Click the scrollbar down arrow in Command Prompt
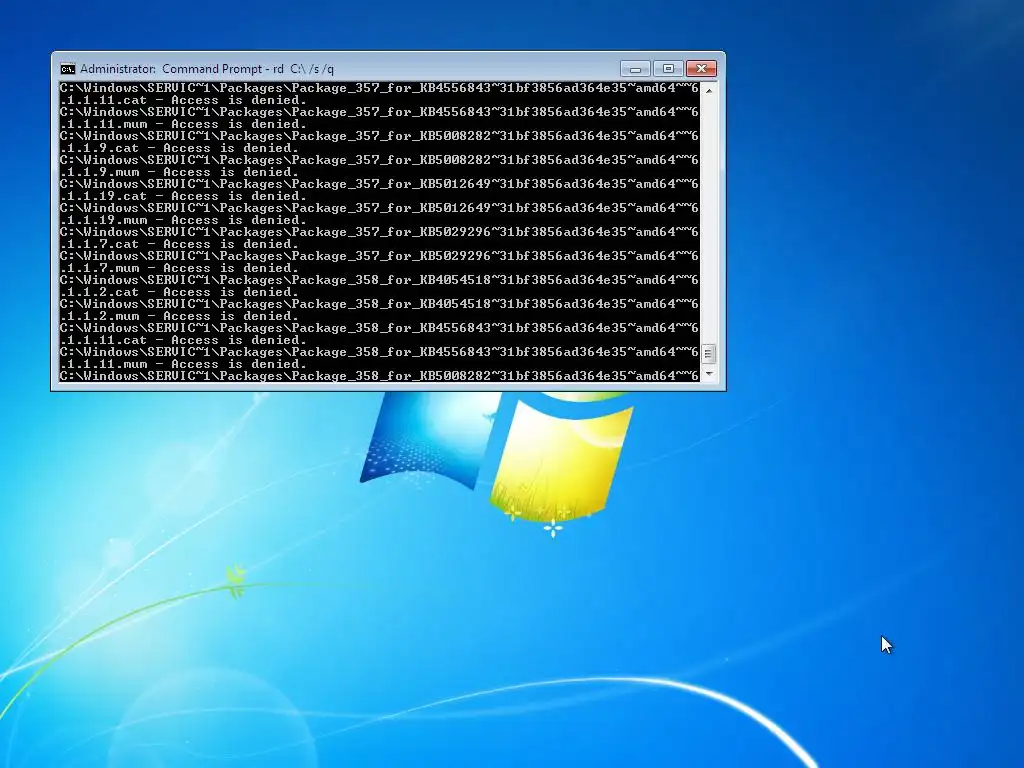 (709, 374)
